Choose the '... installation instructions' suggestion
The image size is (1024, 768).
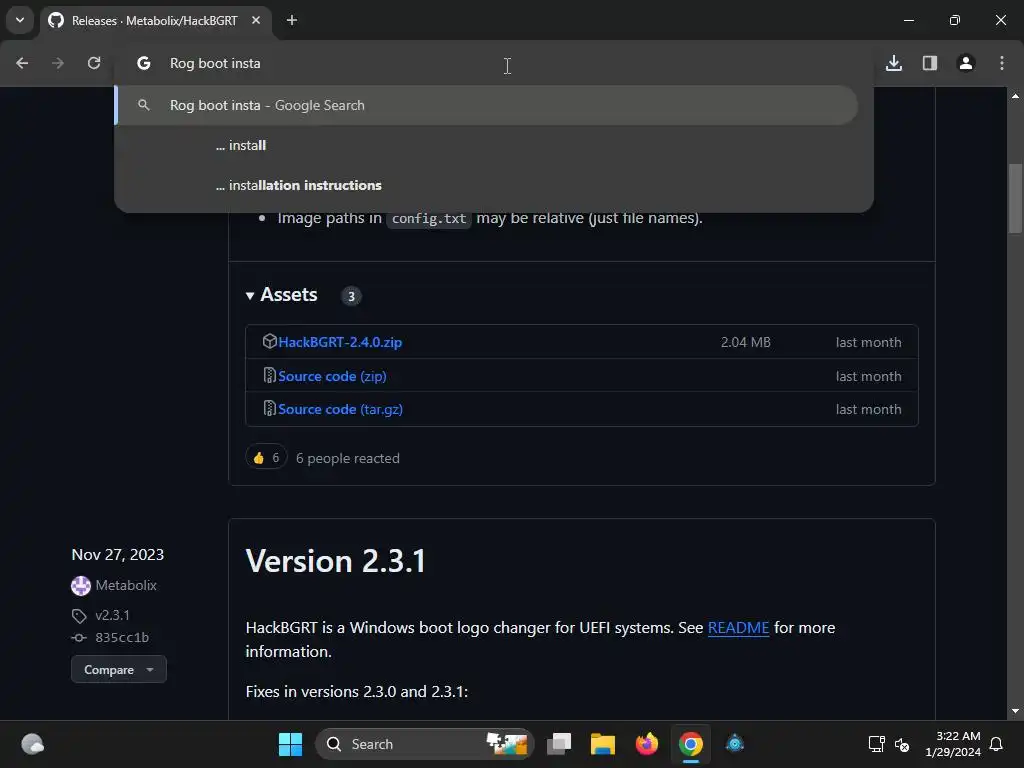(493, 185)
